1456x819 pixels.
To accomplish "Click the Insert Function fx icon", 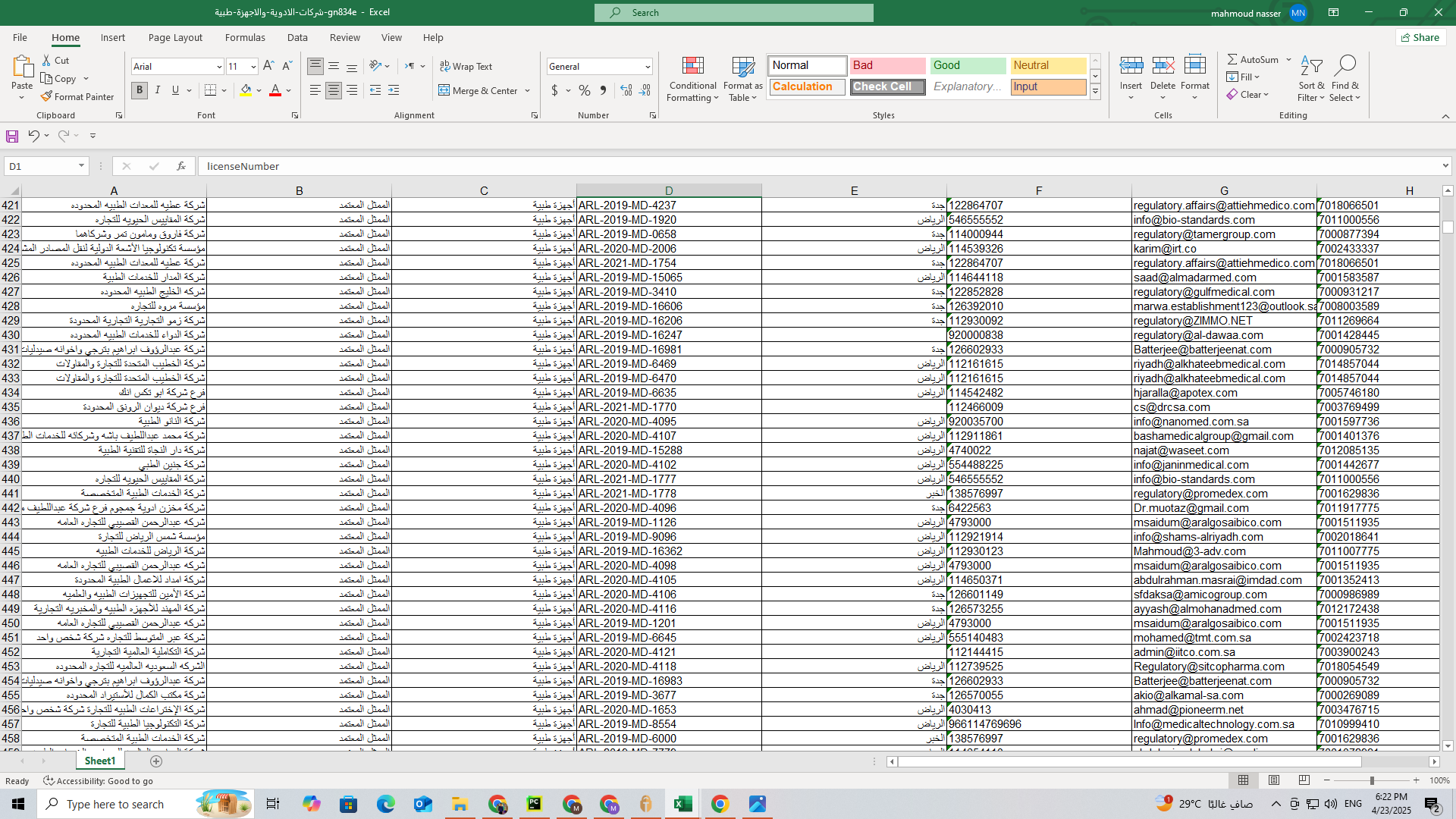I will [181, 166].
